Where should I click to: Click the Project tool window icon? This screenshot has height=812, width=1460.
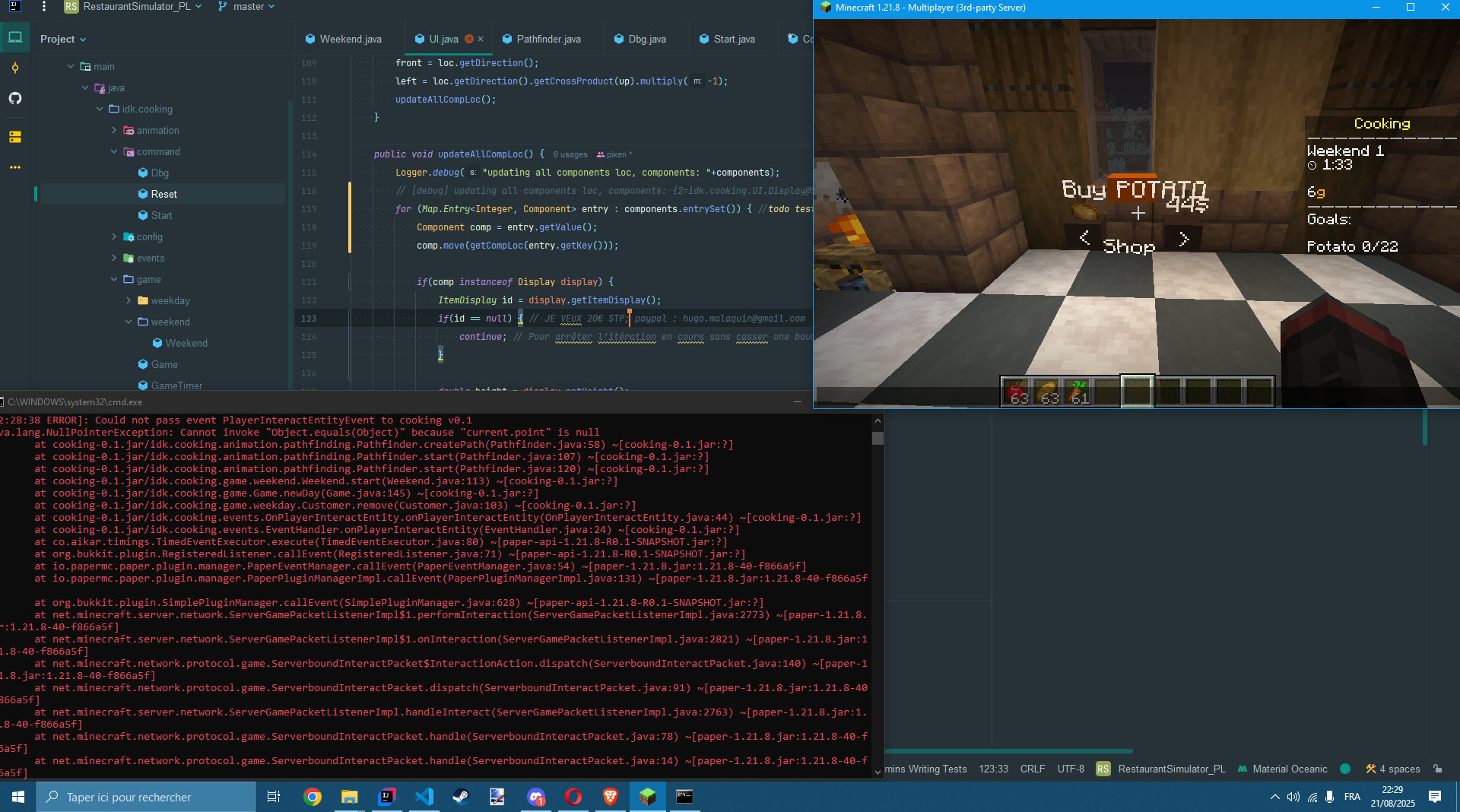click(x=15, y=37)
